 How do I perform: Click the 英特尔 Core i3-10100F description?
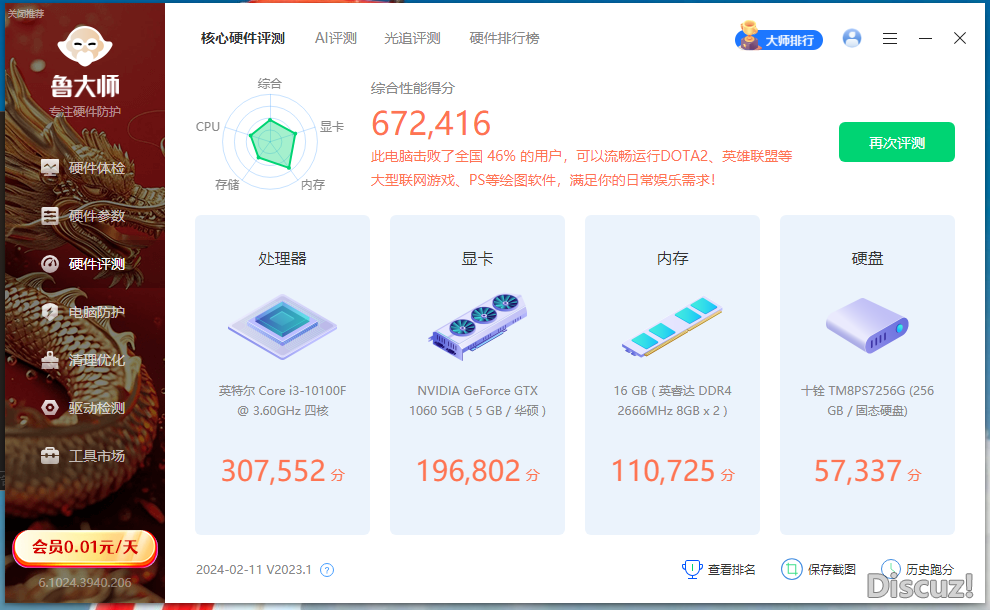[282, 400]
